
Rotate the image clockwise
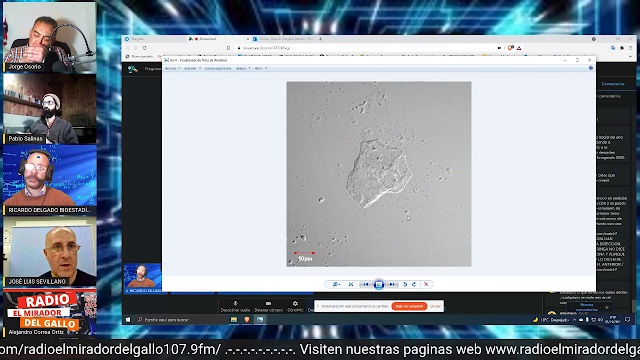point(414,284)
